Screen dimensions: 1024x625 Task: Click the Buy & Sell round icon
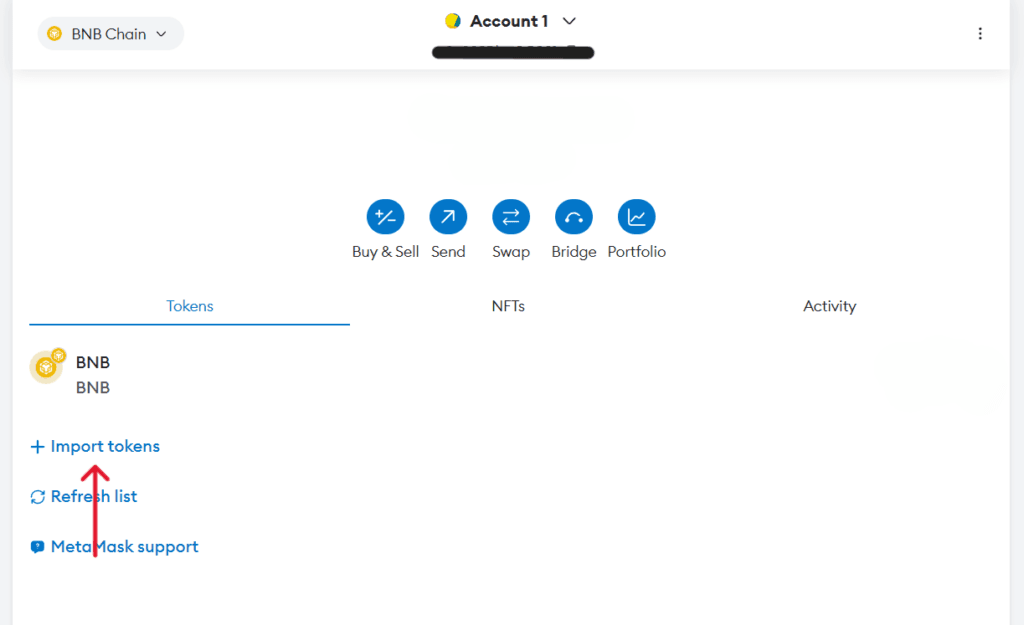[385, 217]
